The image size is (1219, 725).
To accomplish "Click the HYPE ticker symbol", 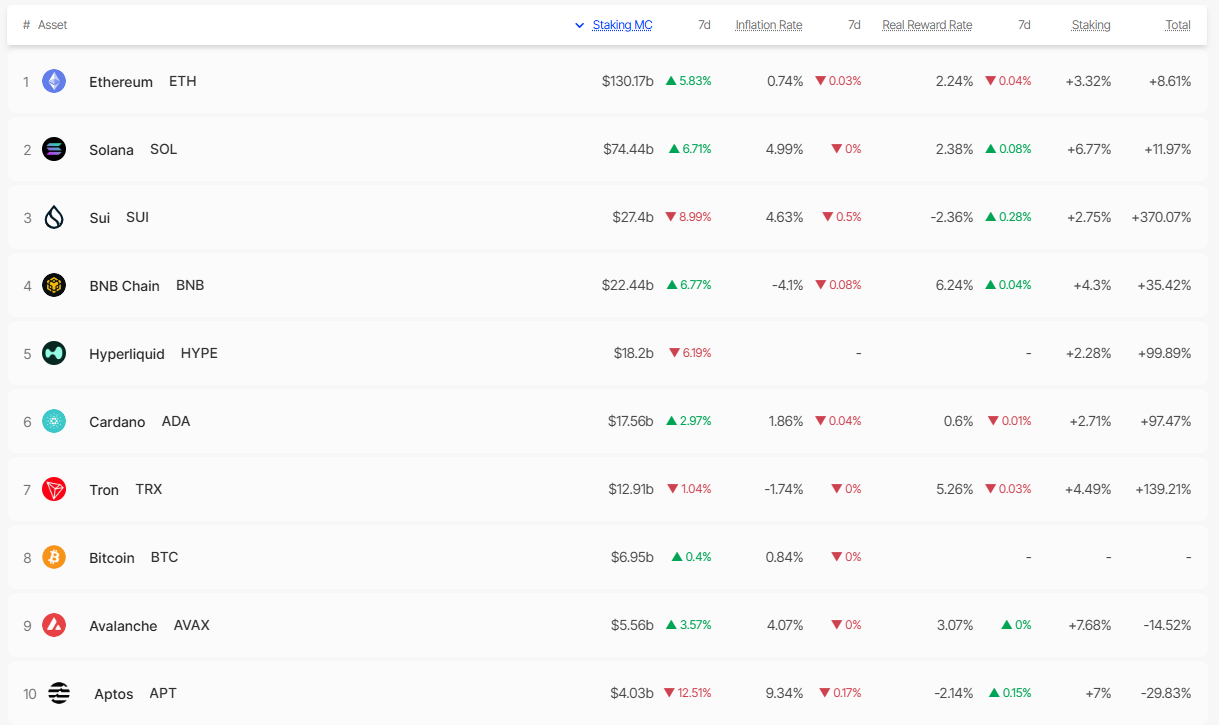I will pyautogui.click(x=199, y=353).
